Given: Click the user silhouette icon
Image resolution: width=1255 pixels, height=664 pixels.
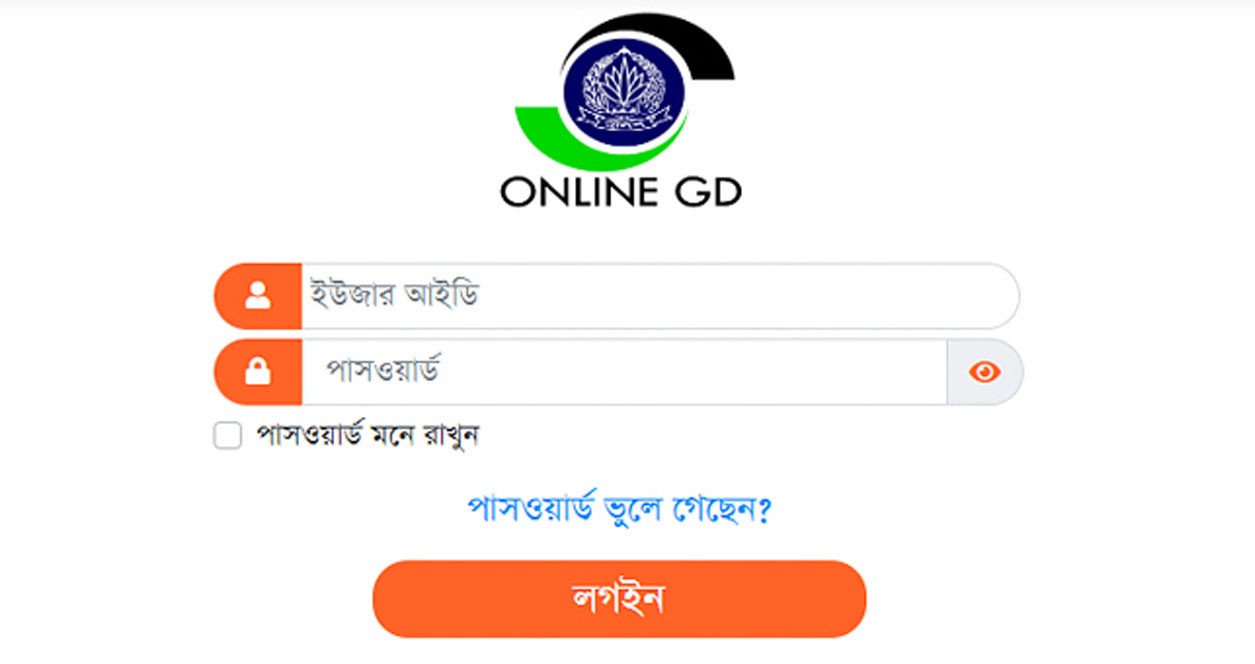Looking at the screenshot, I should [258, 295].
